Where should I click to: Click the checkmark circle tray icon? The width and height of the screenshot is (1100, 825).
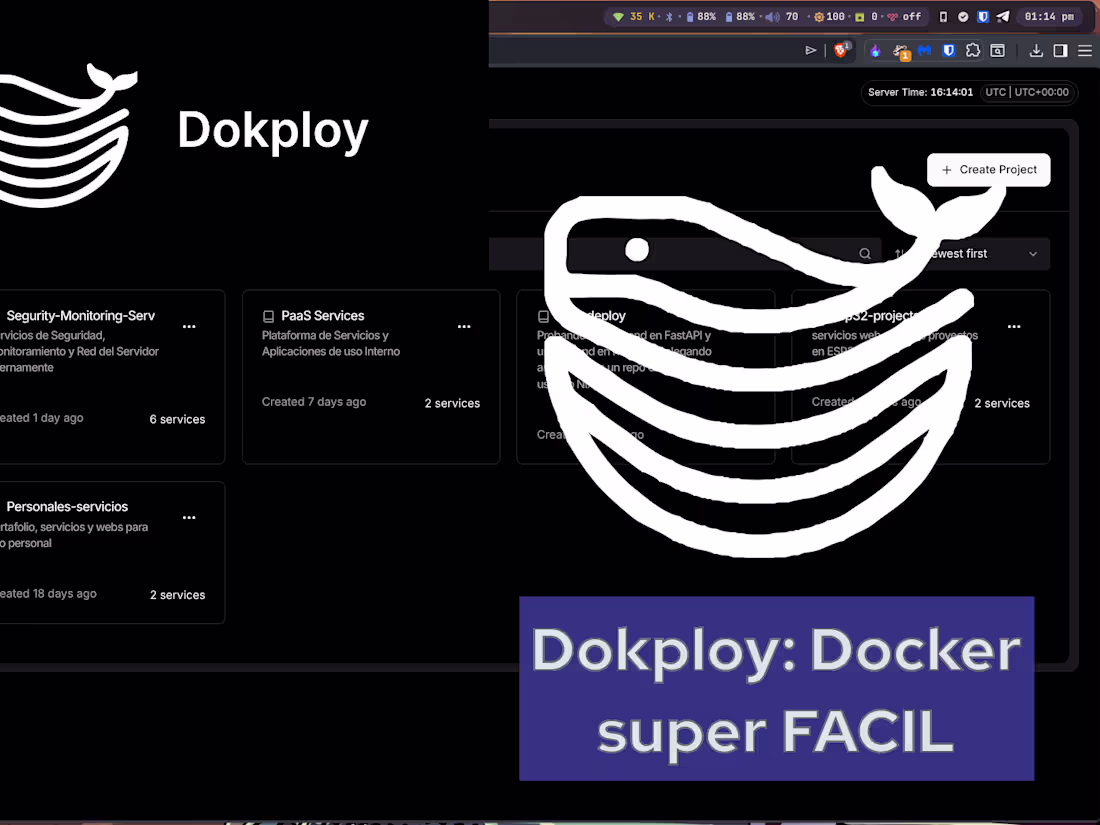click(x=963, y=16)
